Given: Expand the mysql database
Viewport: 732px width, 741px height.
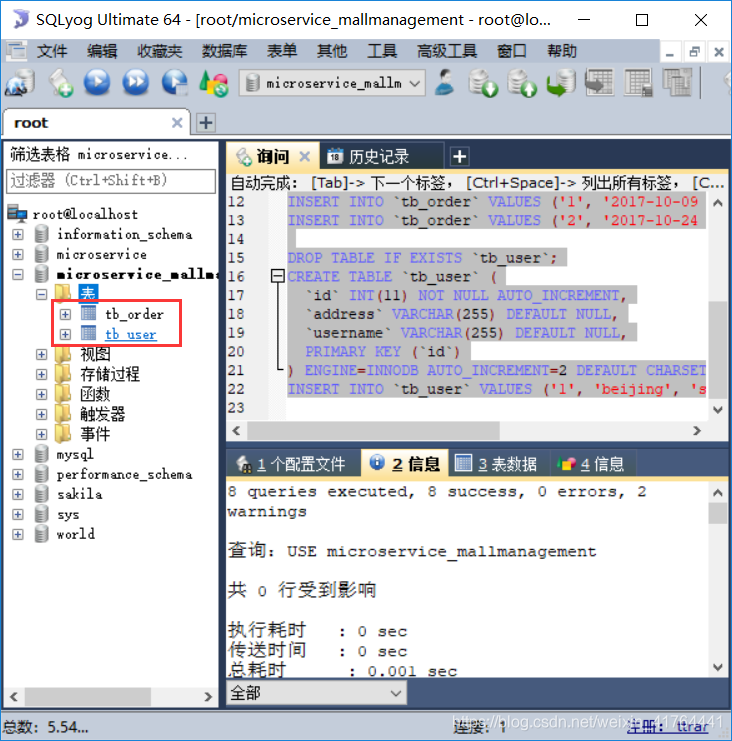Looking at the screenshot, I should pos(18,454).
